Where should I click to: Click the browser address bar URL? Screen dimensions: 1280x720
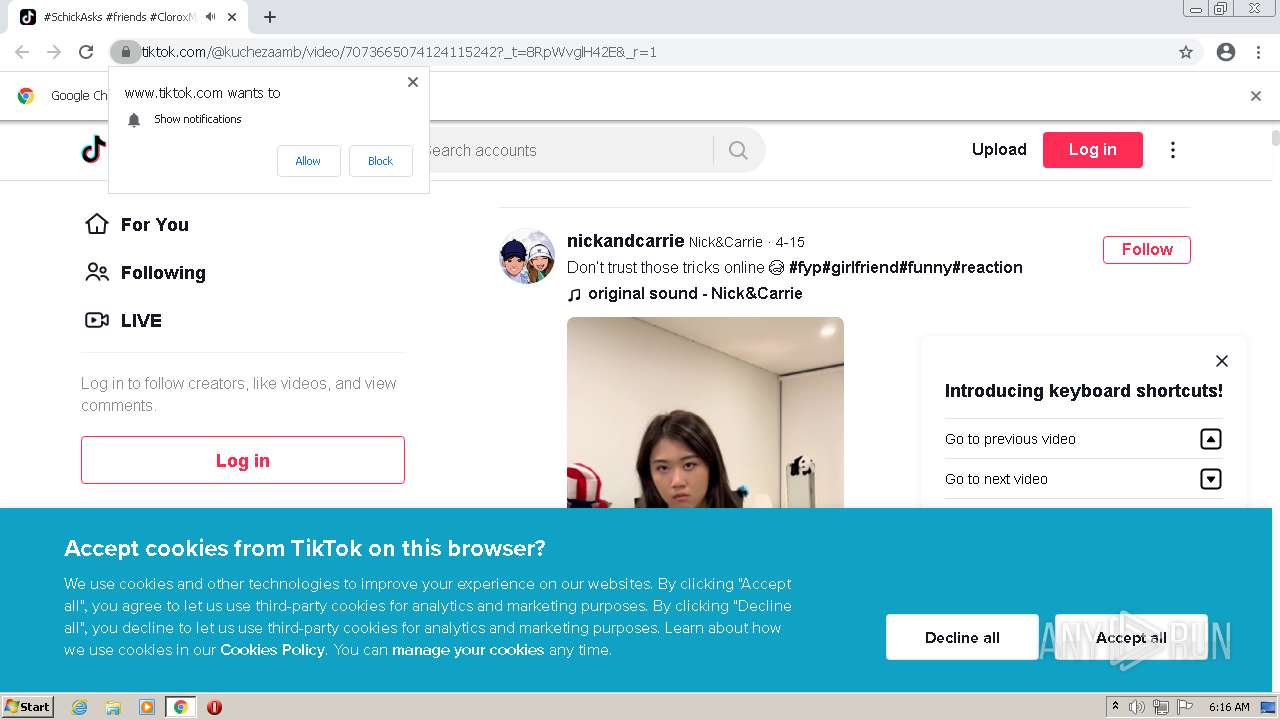coord(399,52)
